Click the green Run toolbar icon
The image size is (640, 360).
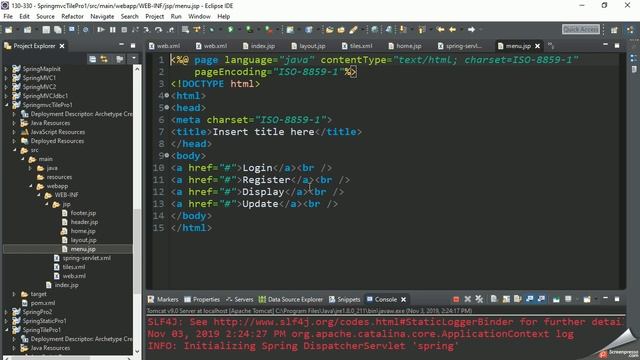click(x=231, y=30)
